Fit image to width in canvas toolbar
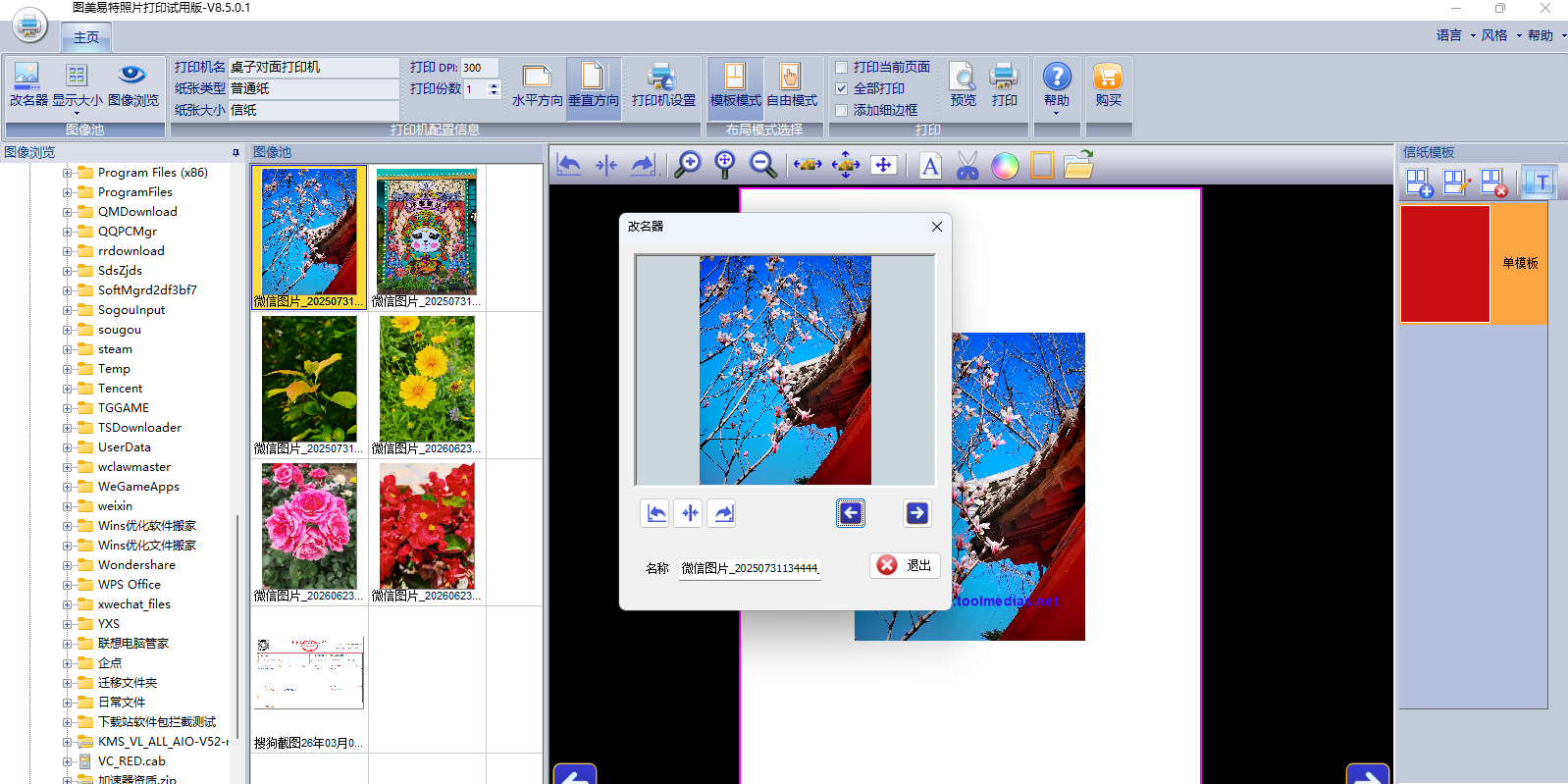1568x784 pixels. tap(808, 165)
